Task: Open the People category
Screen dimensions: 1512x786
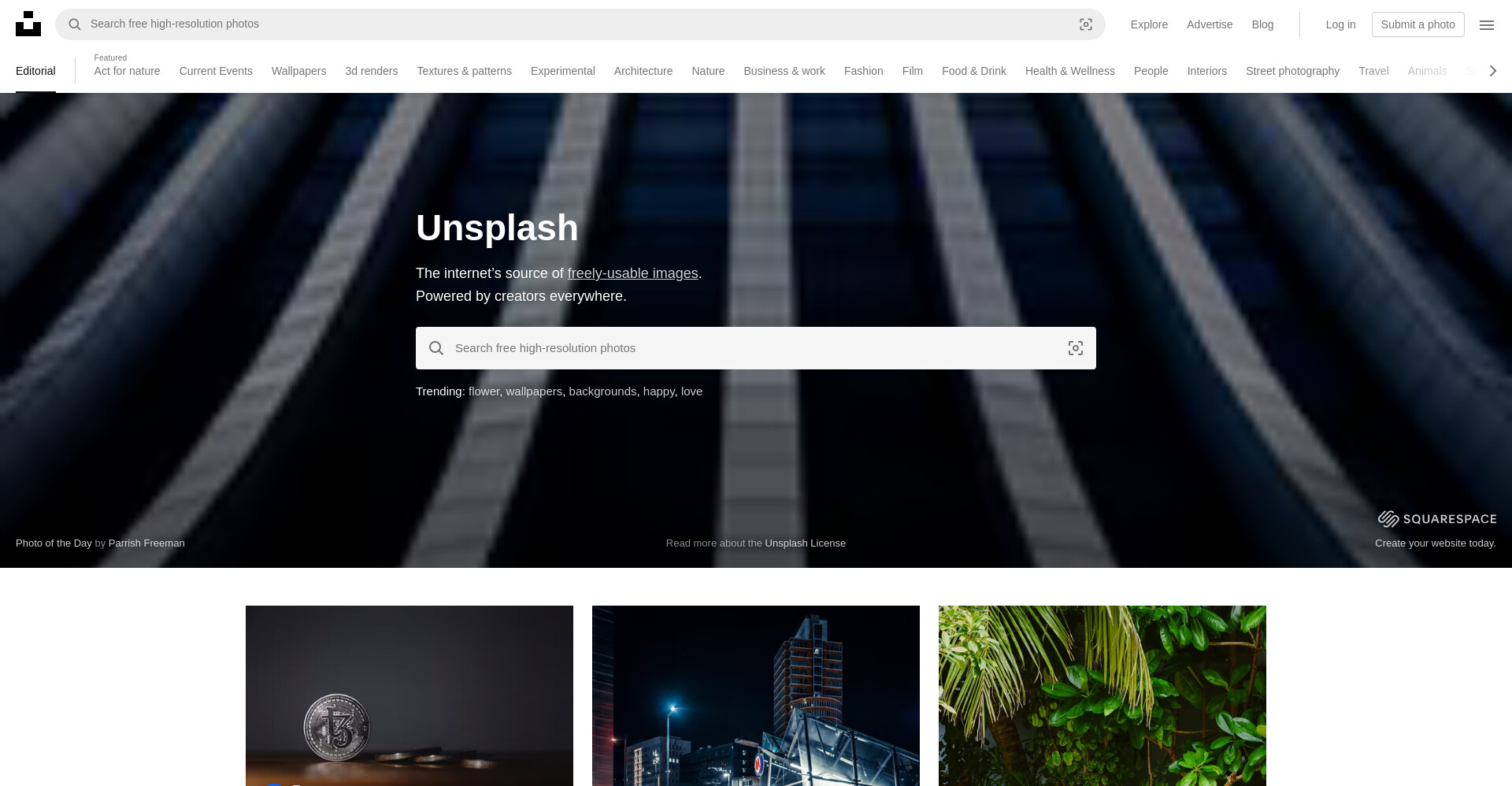Action: pyautogui.click(x=1151, y=71)
